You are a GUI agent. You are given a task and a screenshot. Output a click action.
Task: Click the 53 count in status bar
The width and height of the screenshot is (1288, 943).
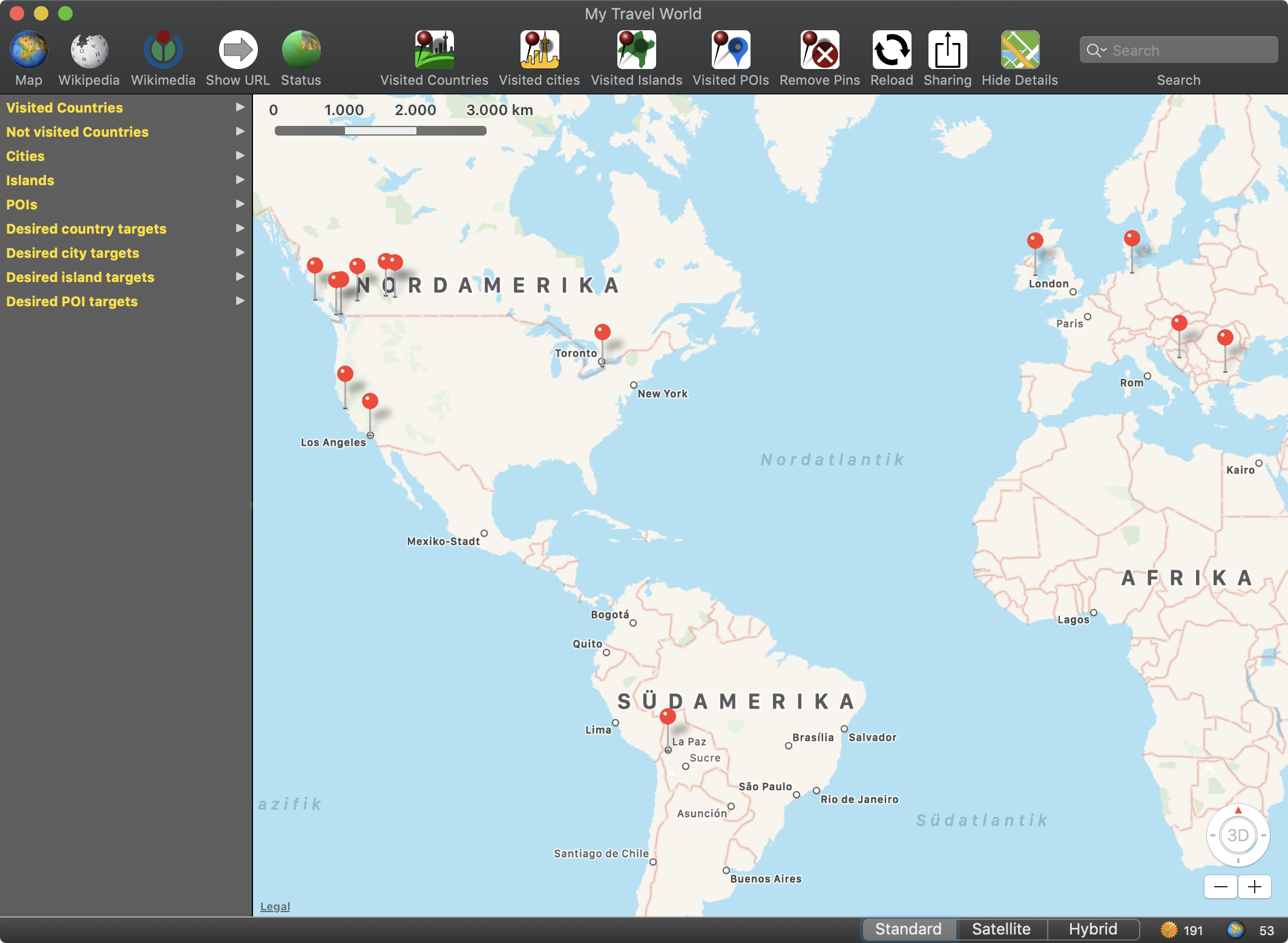point(1266,930)
